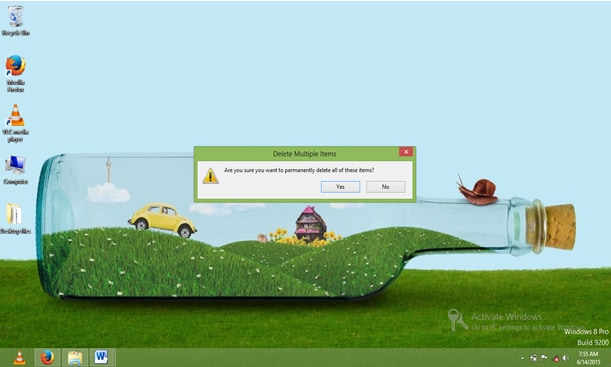Show hidden system tray icons
611x367 pixels.
pyautogui.click(x=523, y=358)
